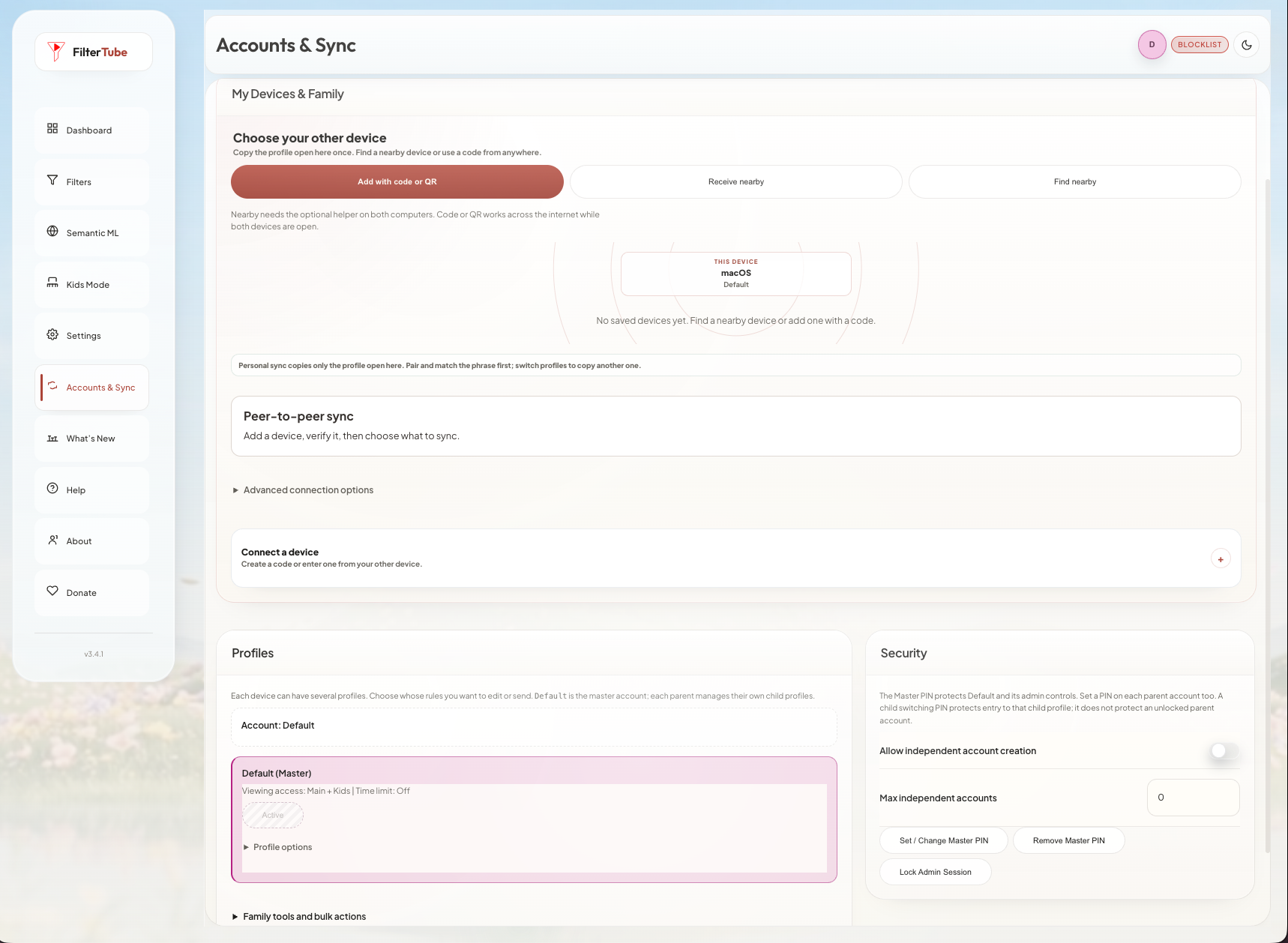The width and height of the screenshot is (1288, 943).
Task: Click the This Device macOS card
Action: (x=736, y=274)
